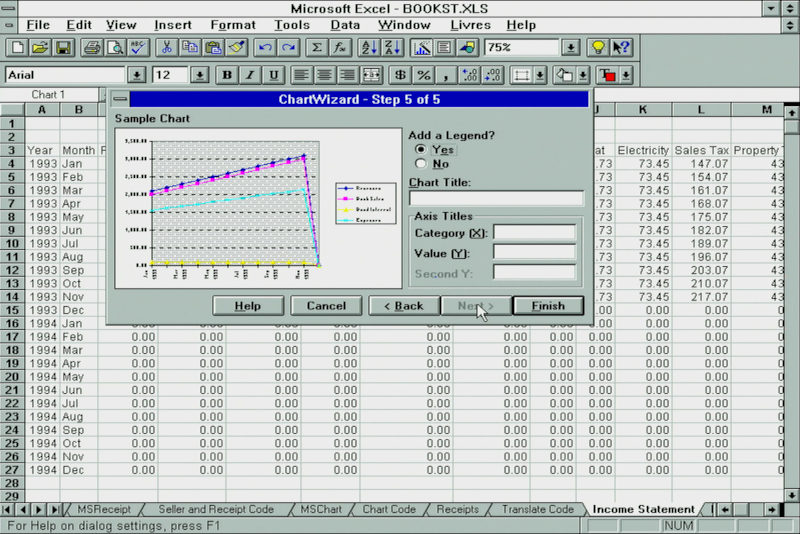Click the Currency style dollar icon
Screen dimensions: 800x534
[x=400, y=75]
